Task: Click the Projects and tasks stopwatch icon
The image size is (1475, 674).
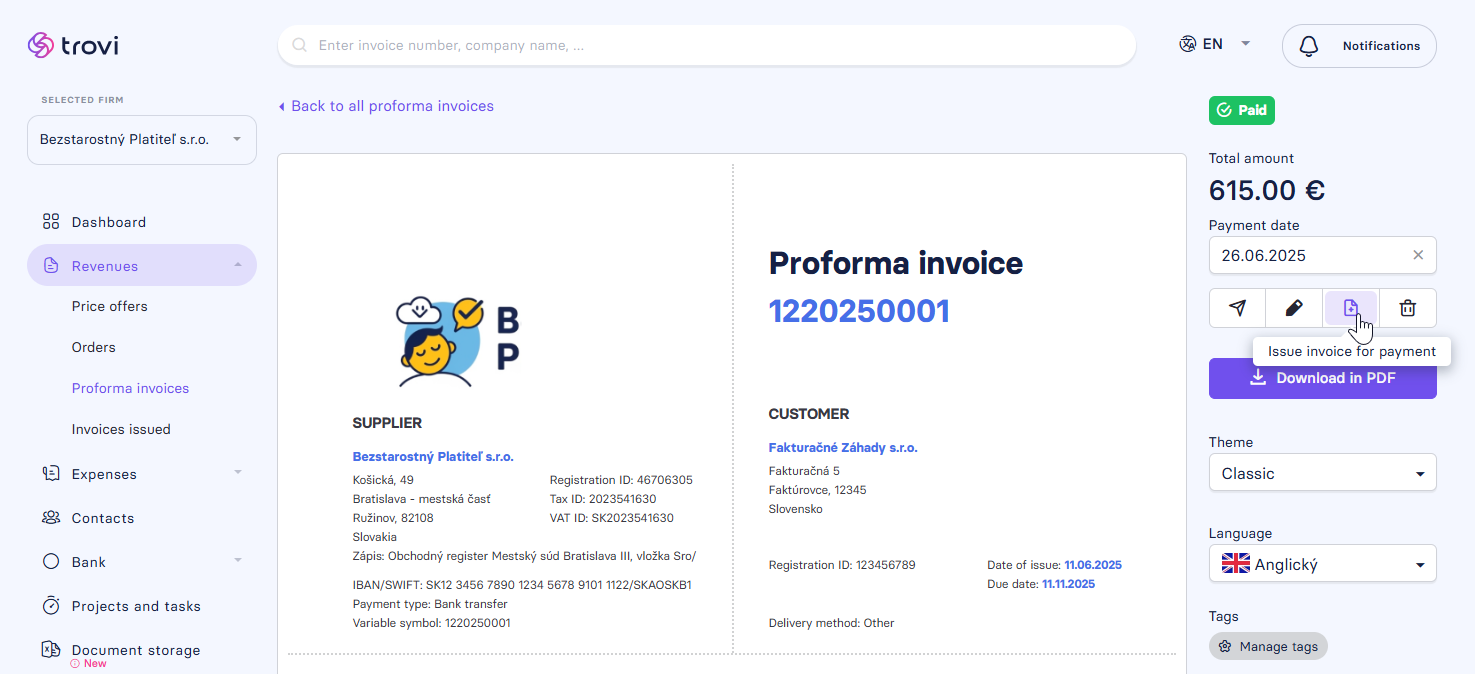Action: (x=51, y=606)
